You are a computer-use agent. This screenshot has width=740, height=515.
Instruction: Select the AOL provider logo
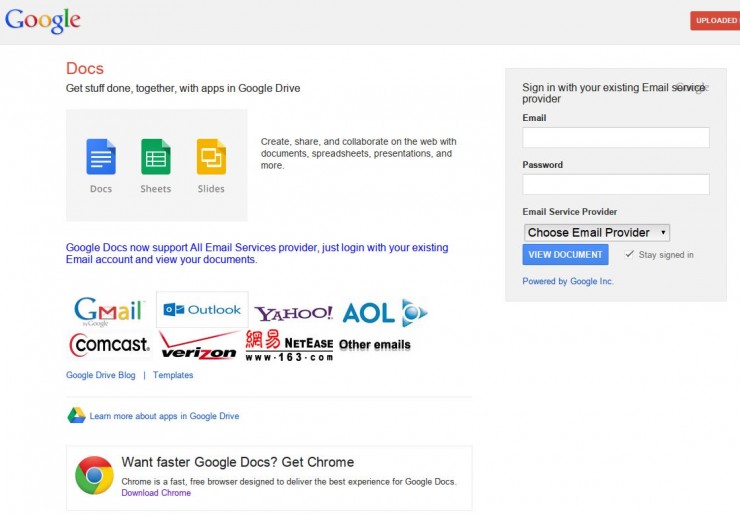384,313
